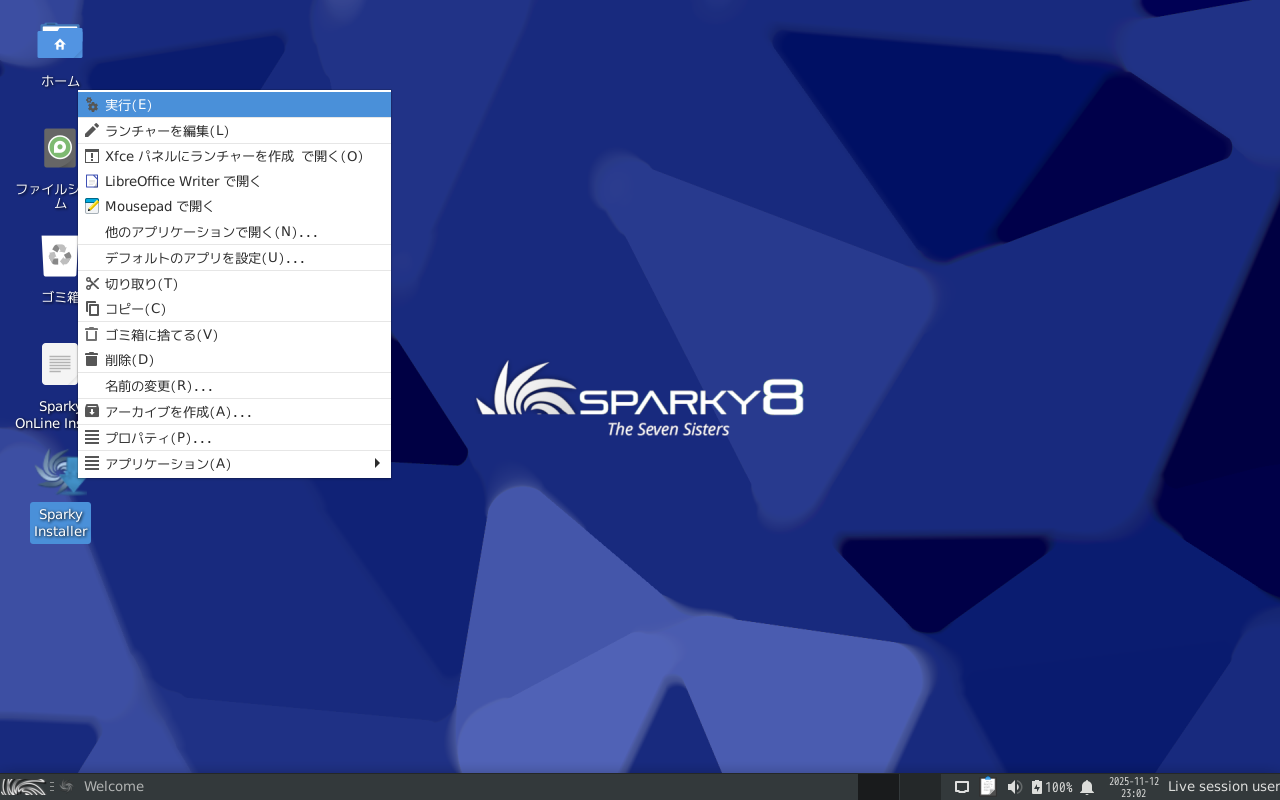Expand the アプリケーション(A) submenu arrow
The image size is (1280, 800).
pos(377,463)
